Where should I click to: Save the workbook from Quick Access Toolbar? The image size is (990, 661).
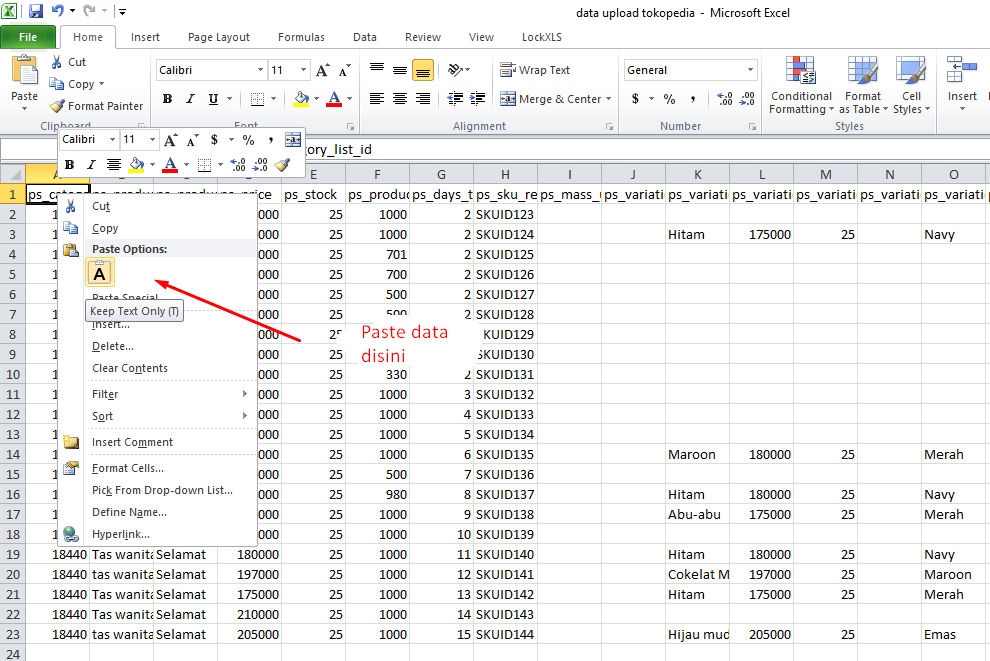tap(37, 10)
